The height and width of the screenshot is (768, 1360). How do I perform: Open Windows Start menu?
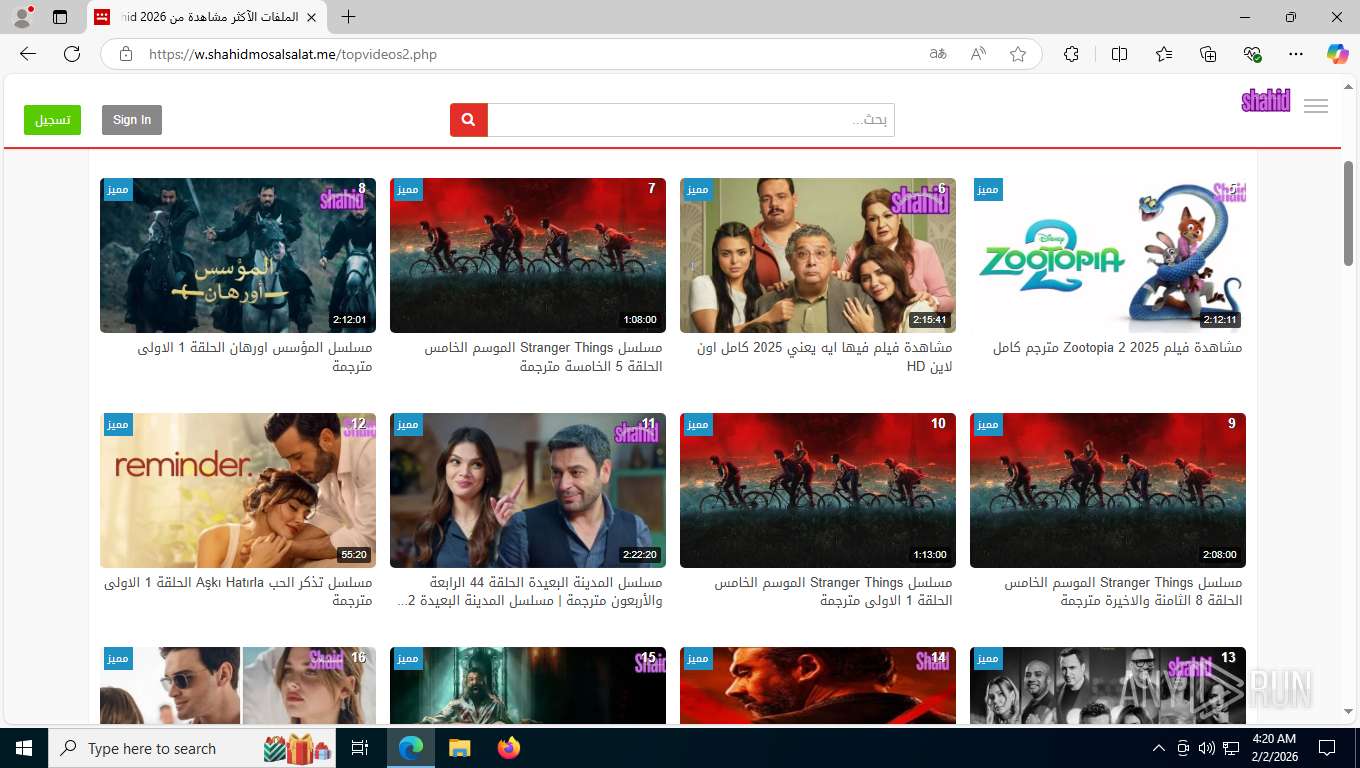pos(23,748)
